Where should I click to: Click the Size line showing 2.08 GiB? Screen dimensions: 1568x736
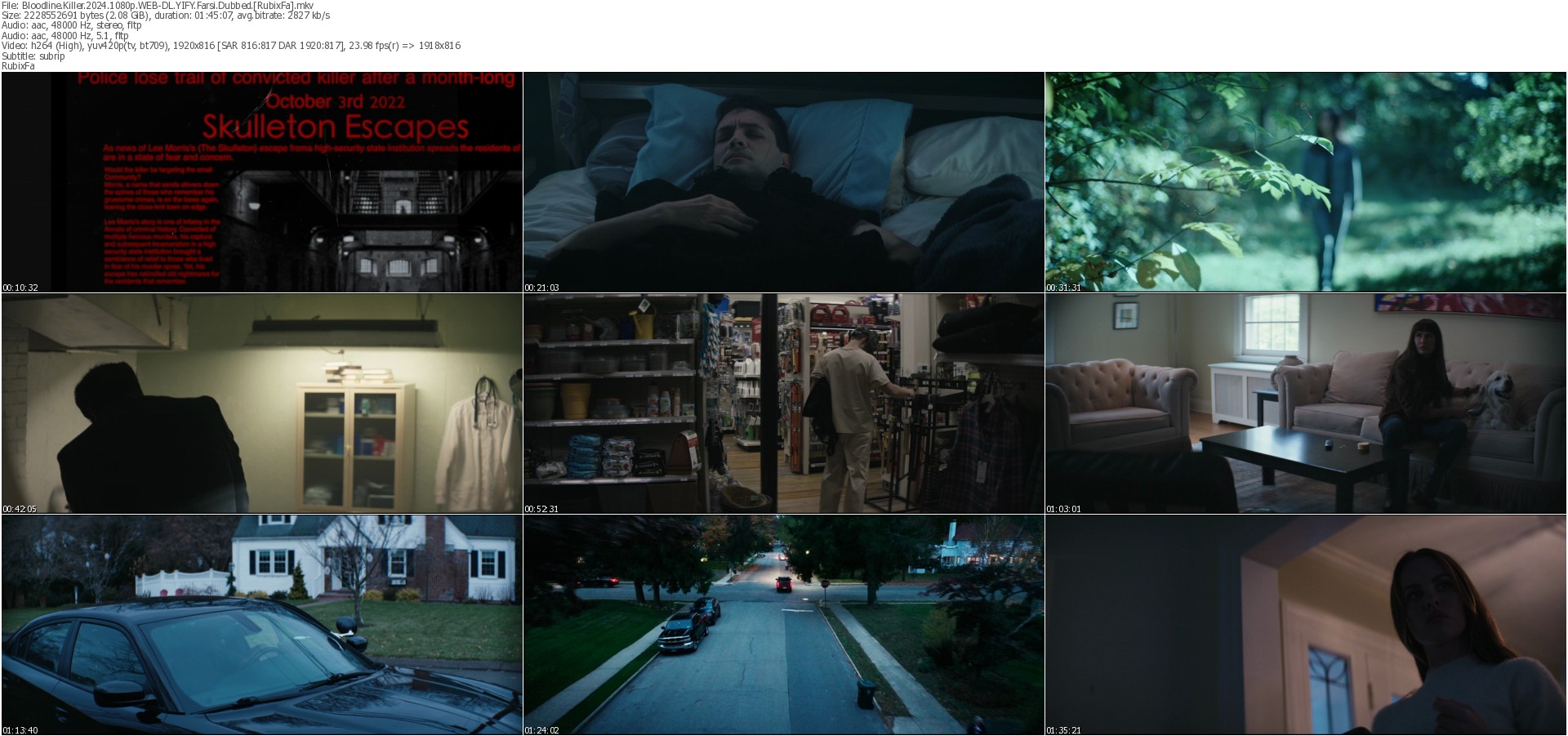click(x=166, y=16)
